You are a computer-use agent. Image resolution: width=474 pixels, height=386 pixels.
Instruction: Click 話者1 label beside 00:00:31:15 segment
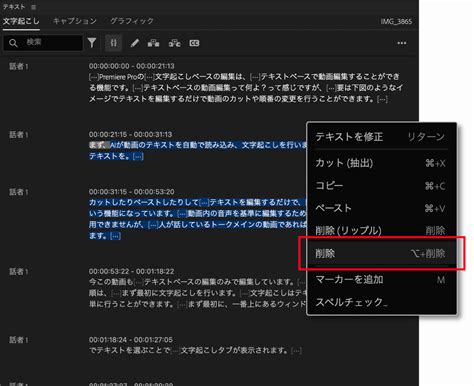click(x=19, y=192)
